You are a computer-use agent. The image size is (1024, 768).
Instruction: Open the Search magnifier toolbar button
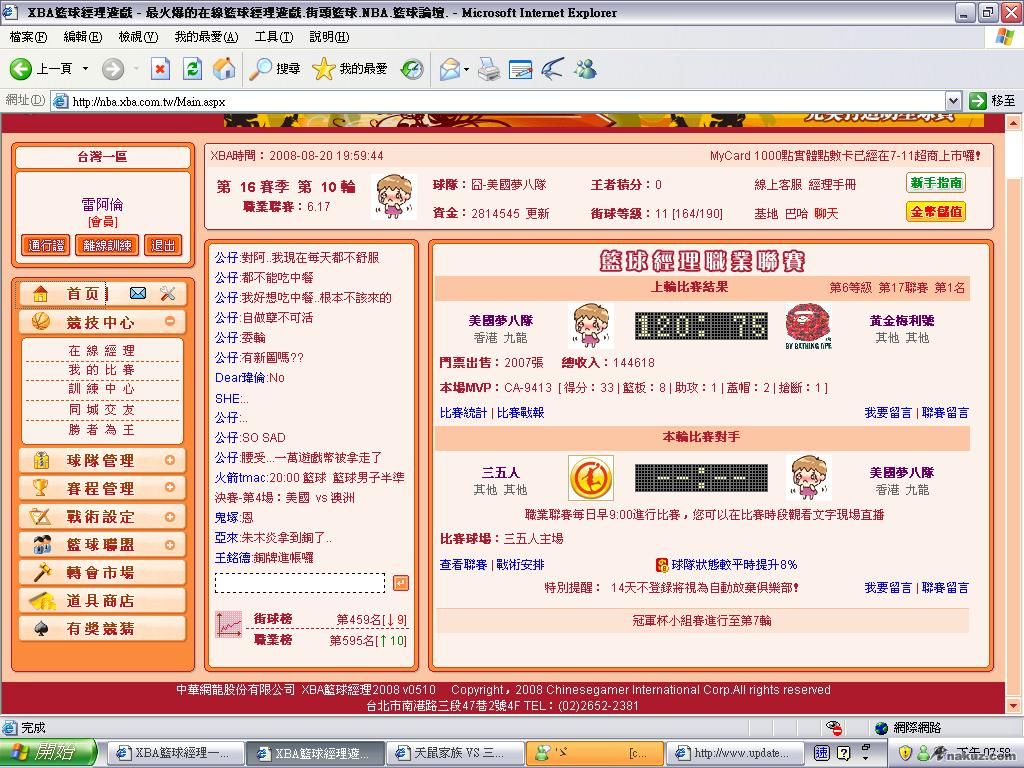click(x=275, y=69)
